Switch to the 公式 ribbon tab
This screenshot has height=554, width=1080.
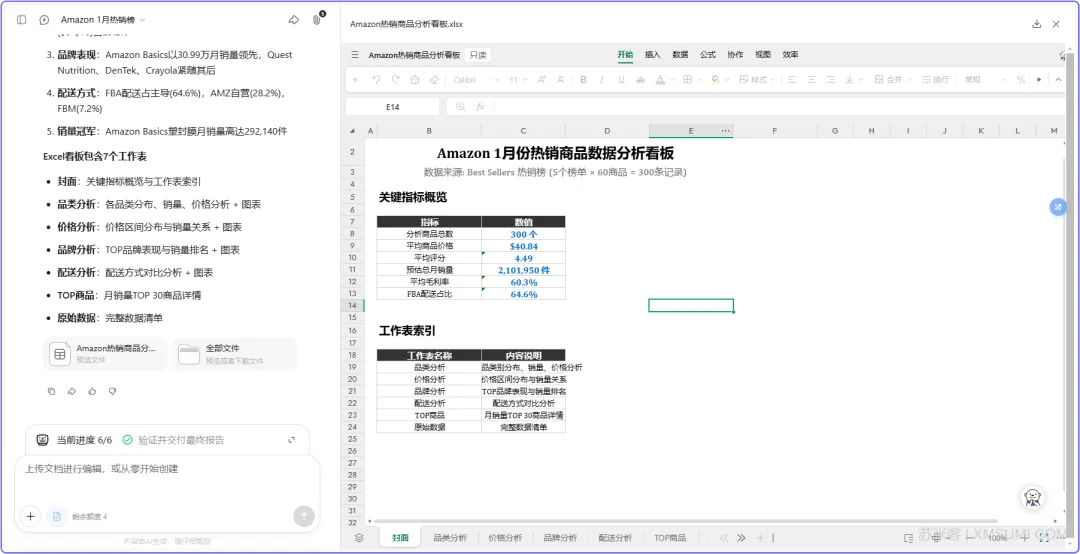pos(707,54)
